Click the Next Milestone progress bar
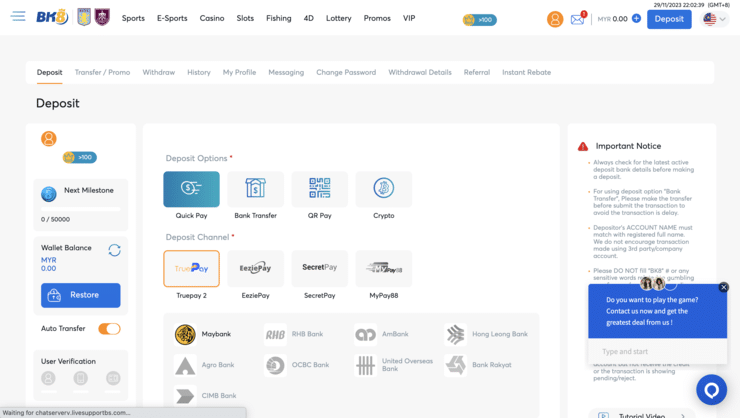 [x=81, y=209]
